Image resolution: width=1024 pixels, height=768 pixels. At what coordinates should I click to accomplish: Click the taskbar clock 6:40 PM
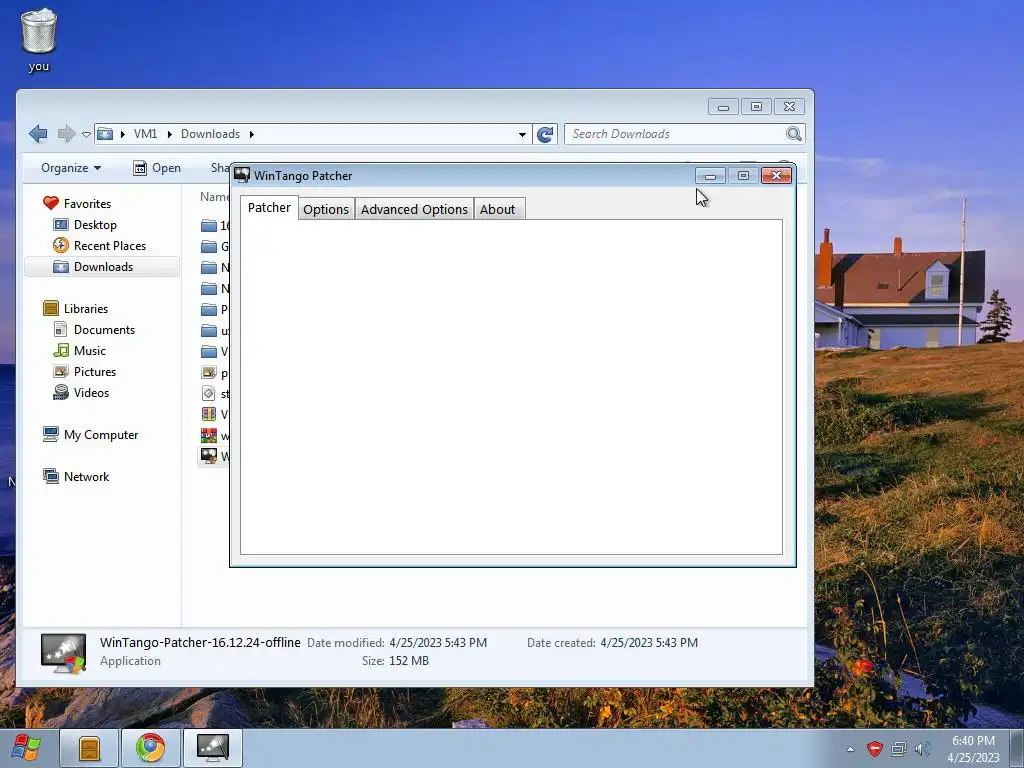[973, 741]
